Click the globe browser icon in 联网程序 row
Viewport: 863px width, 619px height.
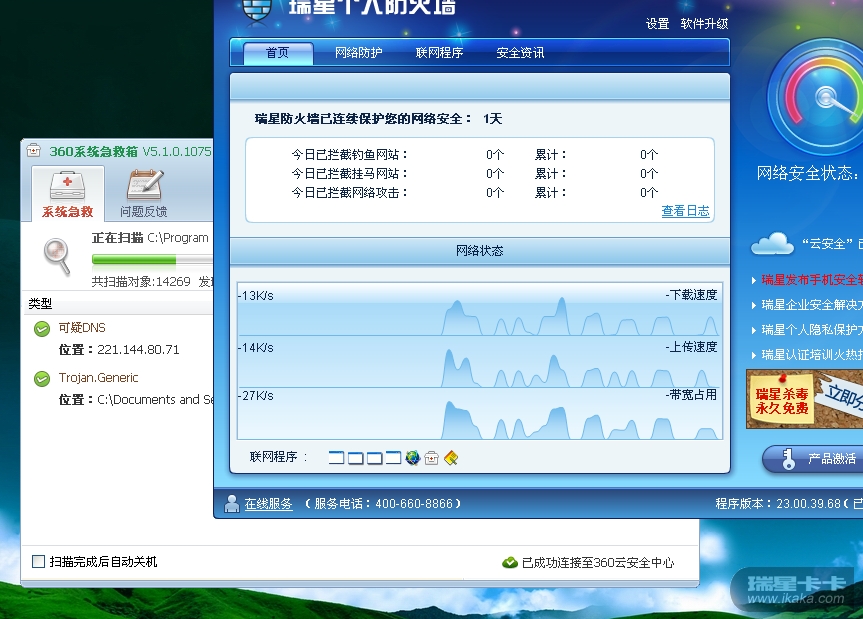tap(412, 457)
